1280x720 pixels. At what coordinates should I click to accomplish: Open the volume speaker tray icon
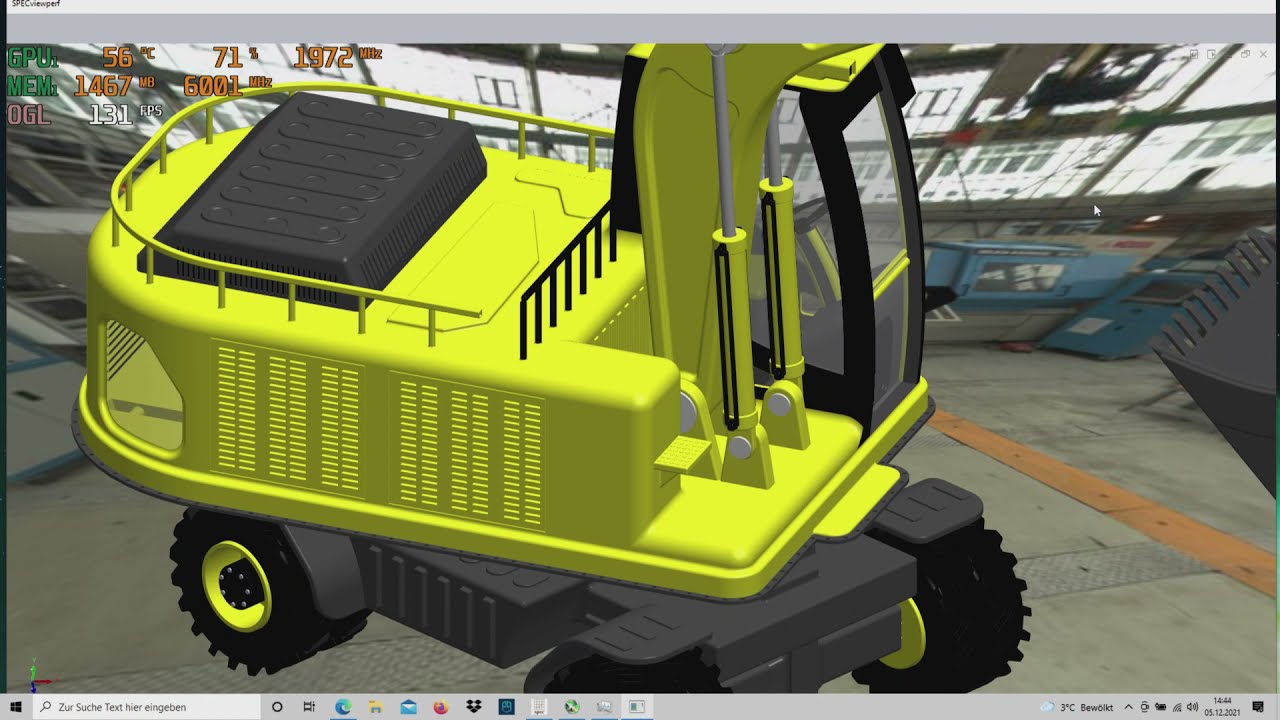click(x=1192, y=707)
